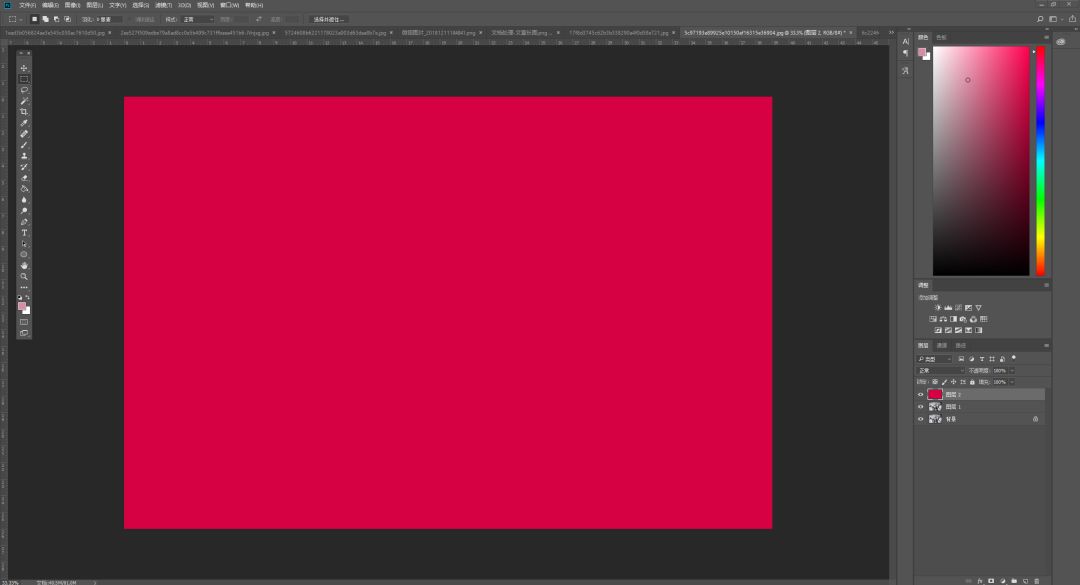This screenshot has height=585, width=1080.
Task: Select the Move tool
Action: point(24,68)
